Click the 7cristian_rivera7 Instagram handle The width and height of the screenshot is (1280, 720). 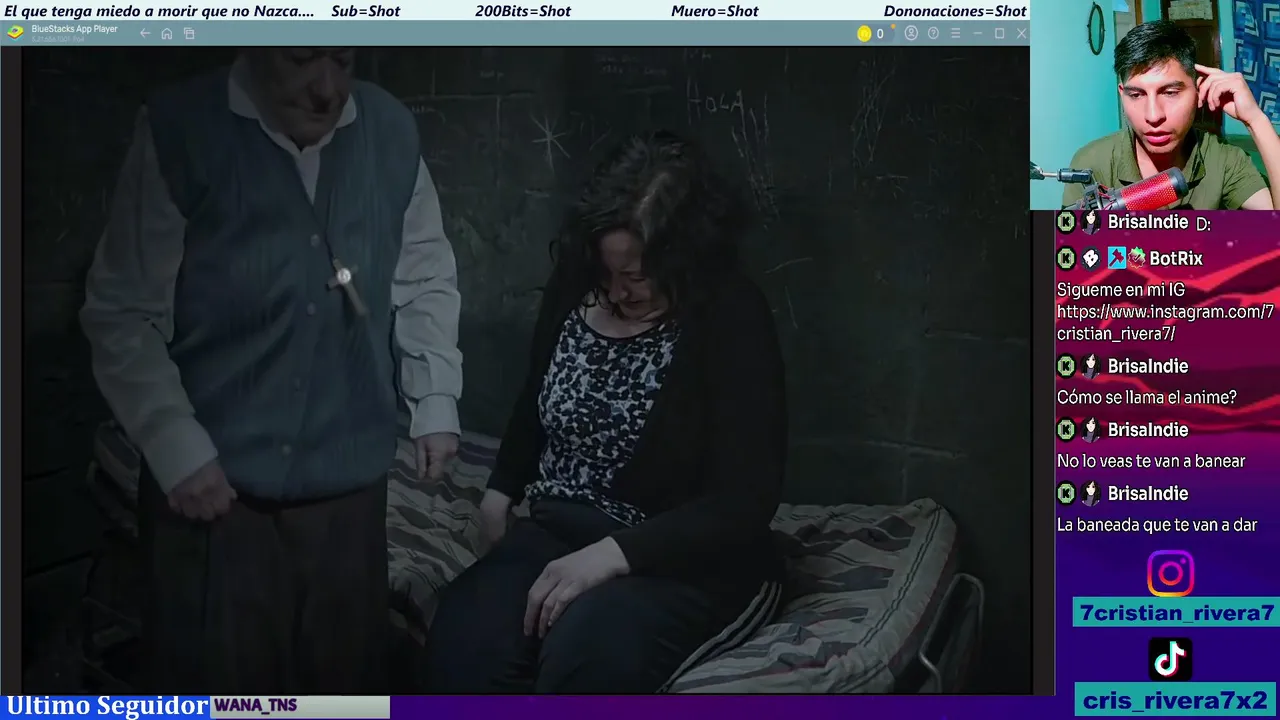[1177, 613]
